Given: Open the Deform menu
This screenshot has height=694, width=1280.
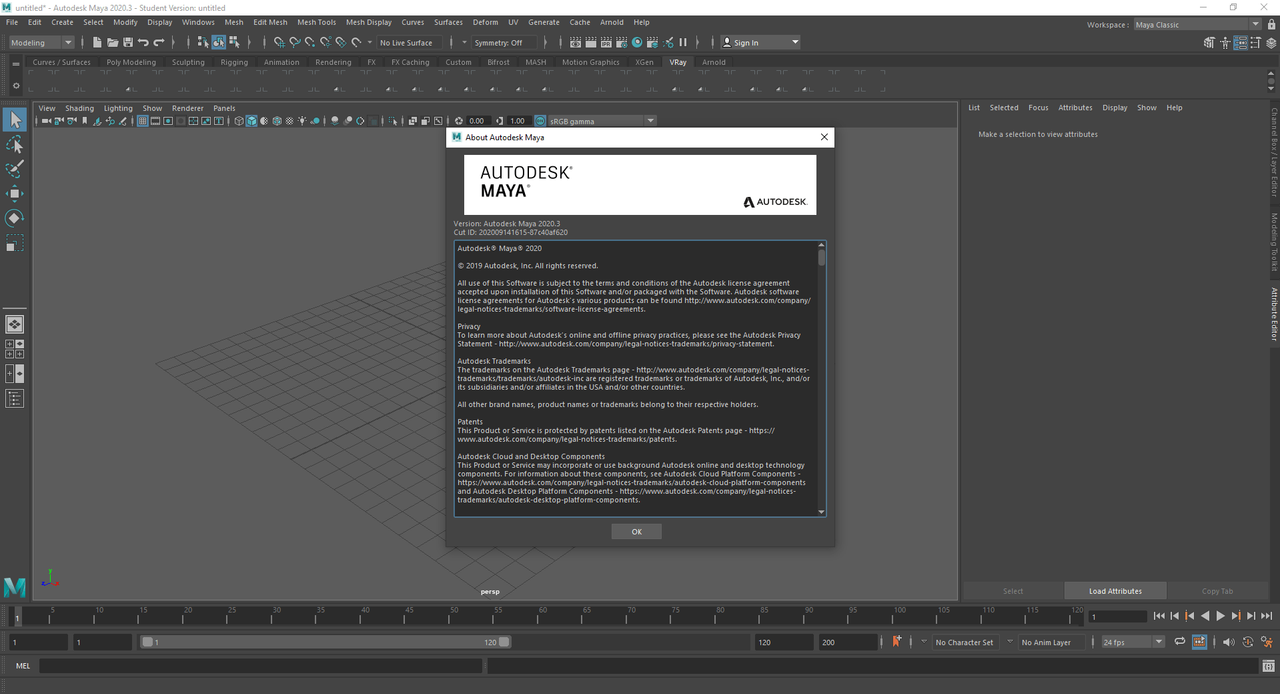Looking at the screenshot, I should pyautogui.click(x=485, y=22).
